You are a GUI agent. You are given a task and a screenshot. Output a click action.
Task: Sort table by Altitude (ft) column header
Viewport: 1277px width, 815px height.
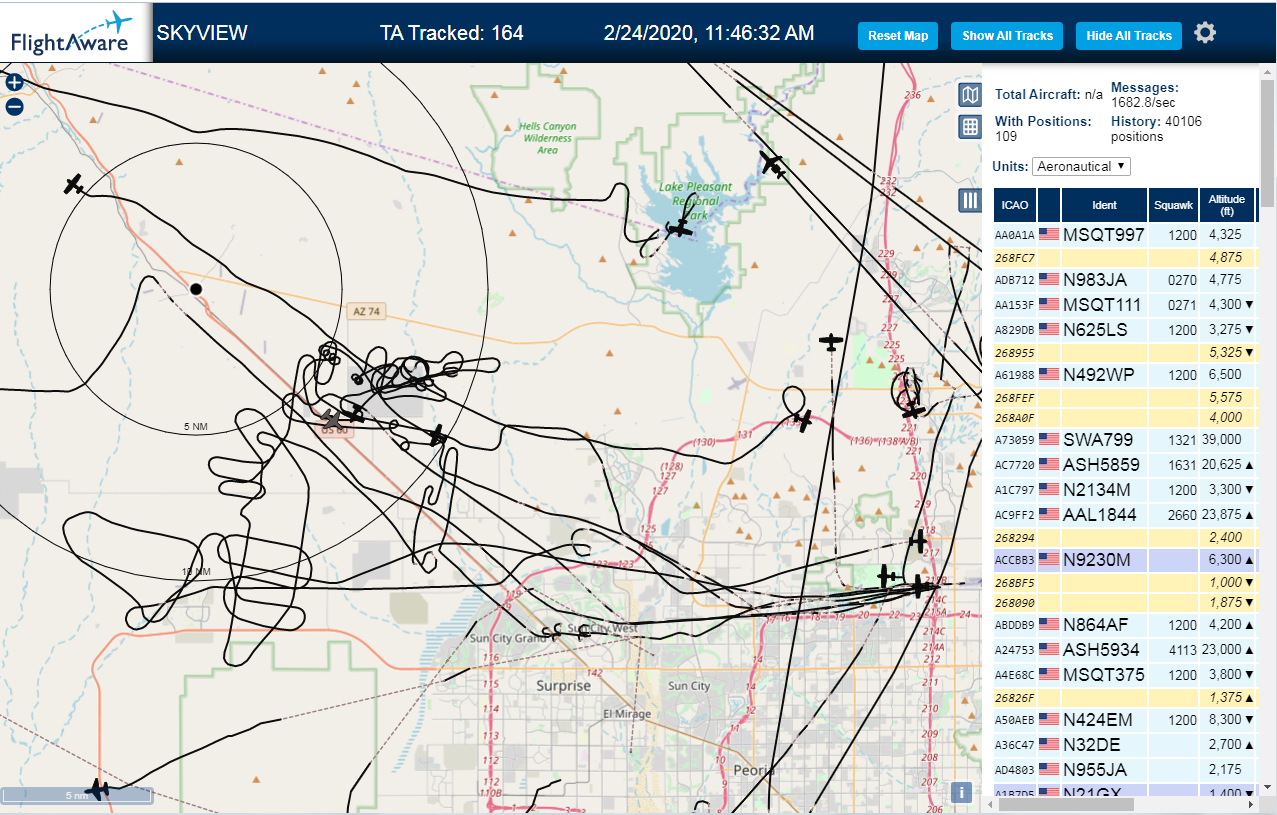[x=1226, y=205]
